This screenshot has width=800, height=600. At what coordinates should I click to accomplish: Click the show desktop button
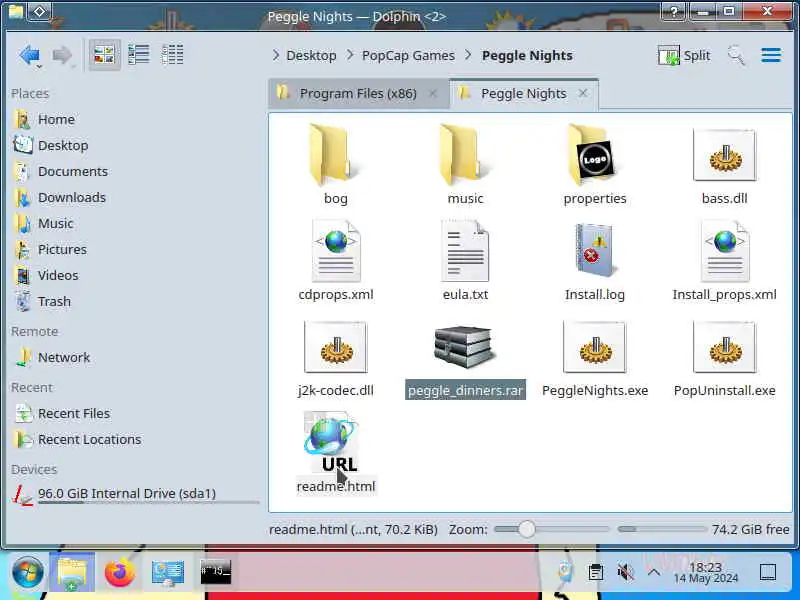pyautogui.click(x=768, y=572)
